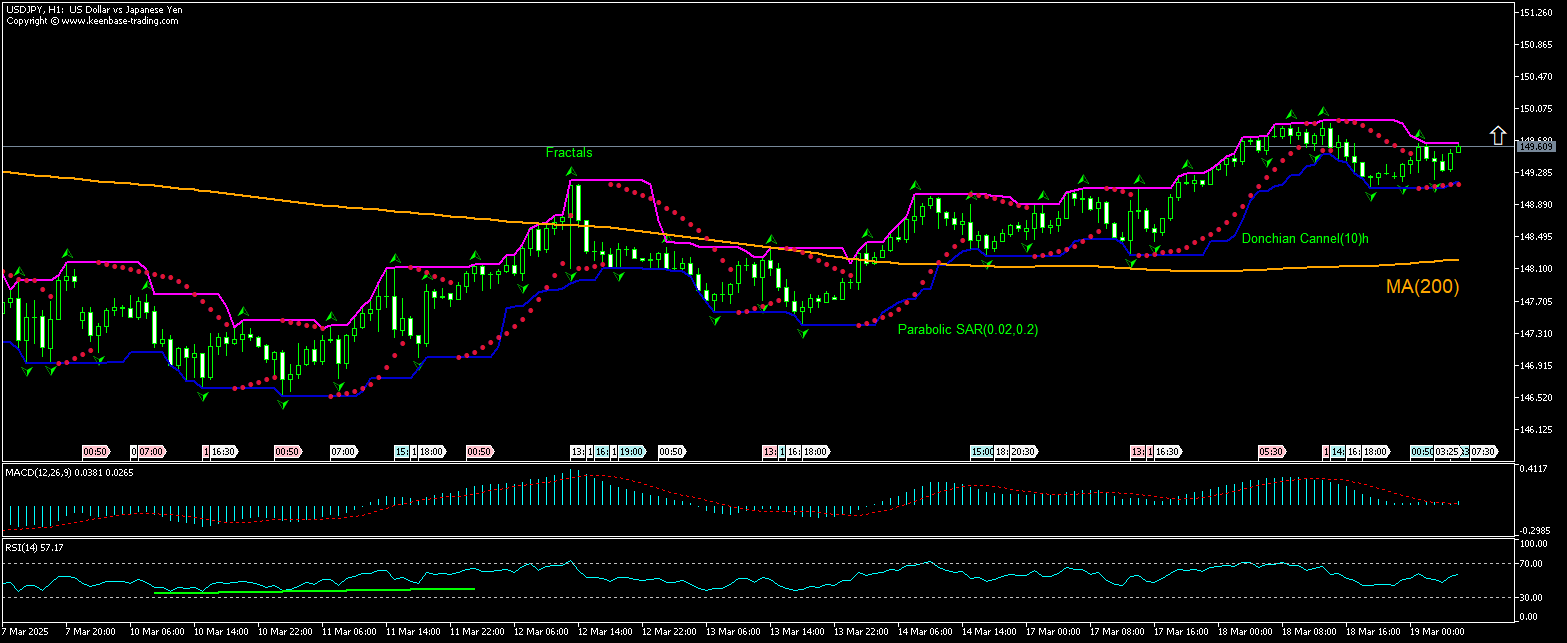Image resolution: width=1567 pixels, height=643 pixels.
Task: Click the current price tag 149.609
Action: coord(1535,147)
